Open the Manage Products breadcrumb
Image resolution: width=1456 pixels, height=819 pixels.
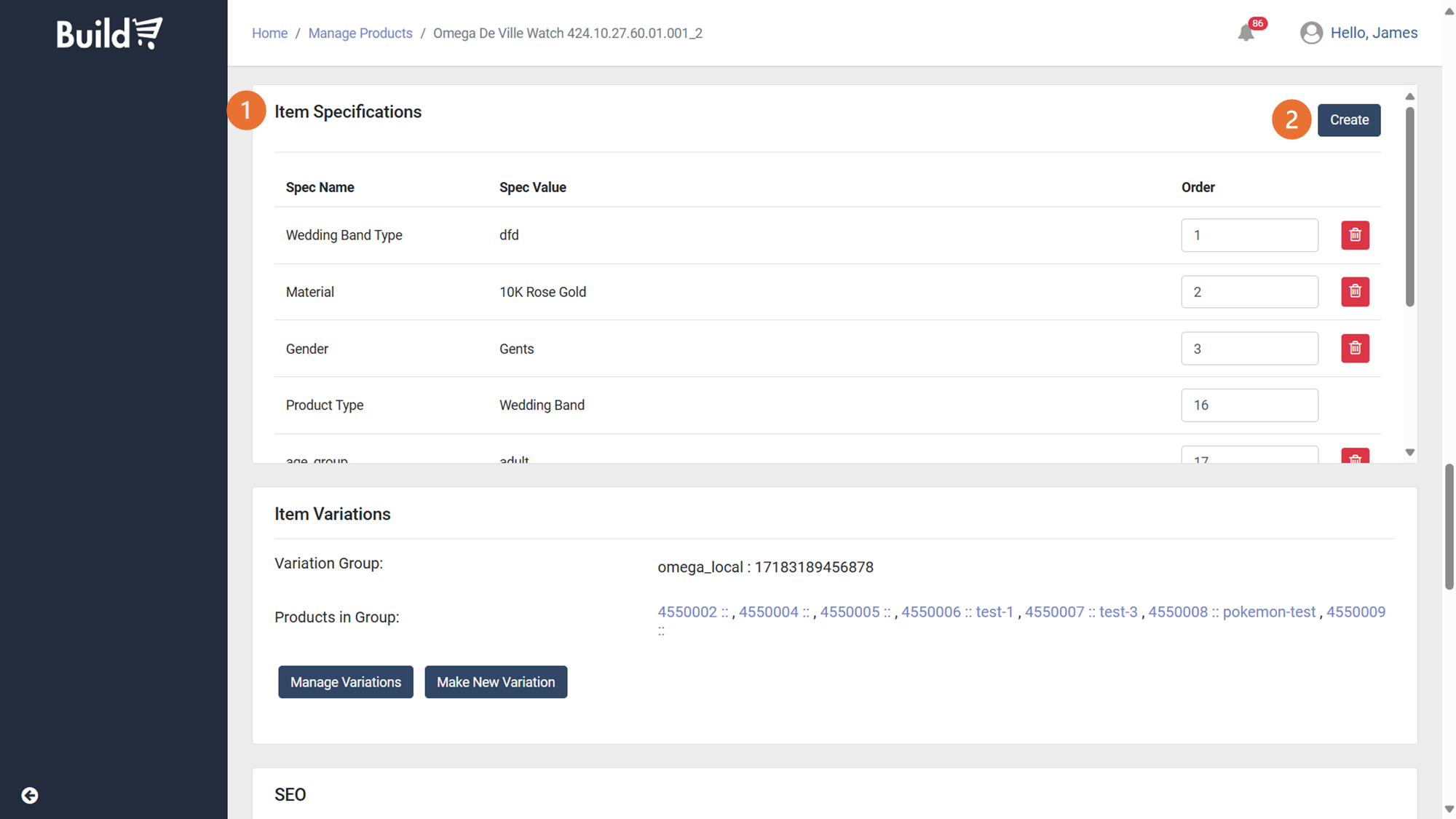pos(360,33)
